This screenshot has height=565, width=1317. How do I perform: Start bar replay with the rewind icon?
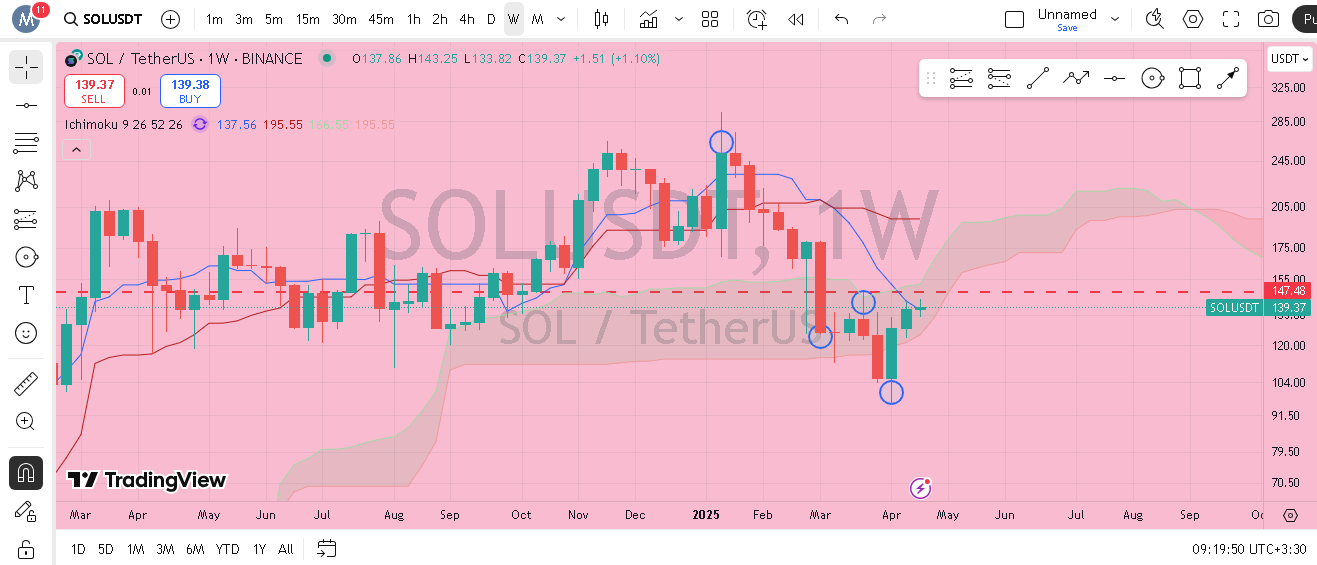point(796,19)
